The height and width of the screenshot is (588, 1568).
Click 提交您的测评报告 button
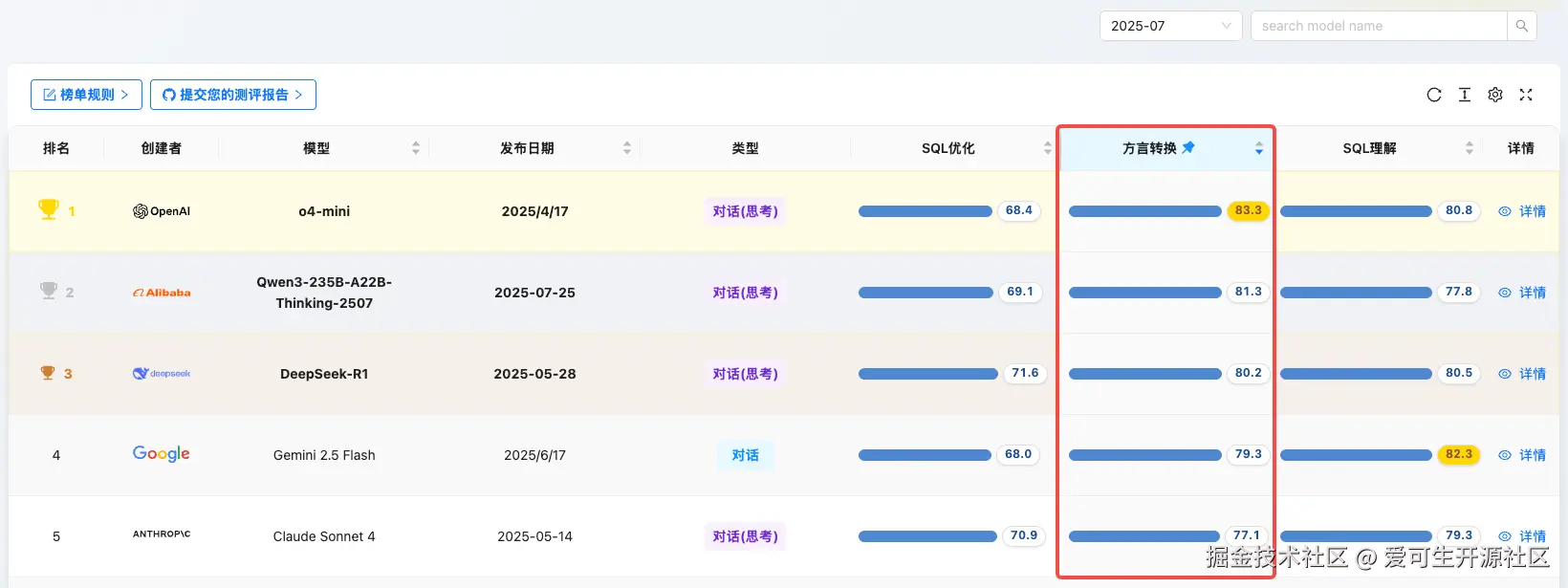click(x=233, y=95)
